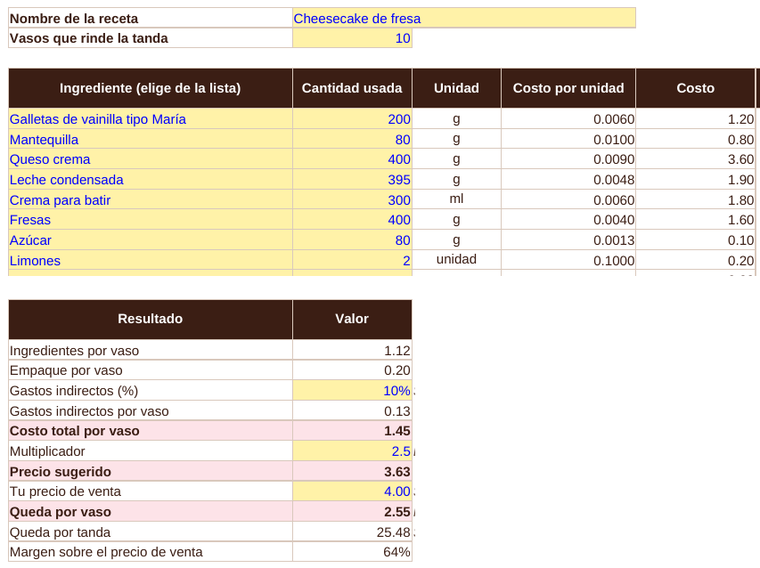Select unit cost 0.0100 for Mantequilla
This screenshot has width=760, height=568.
click(x=568, y=139)
